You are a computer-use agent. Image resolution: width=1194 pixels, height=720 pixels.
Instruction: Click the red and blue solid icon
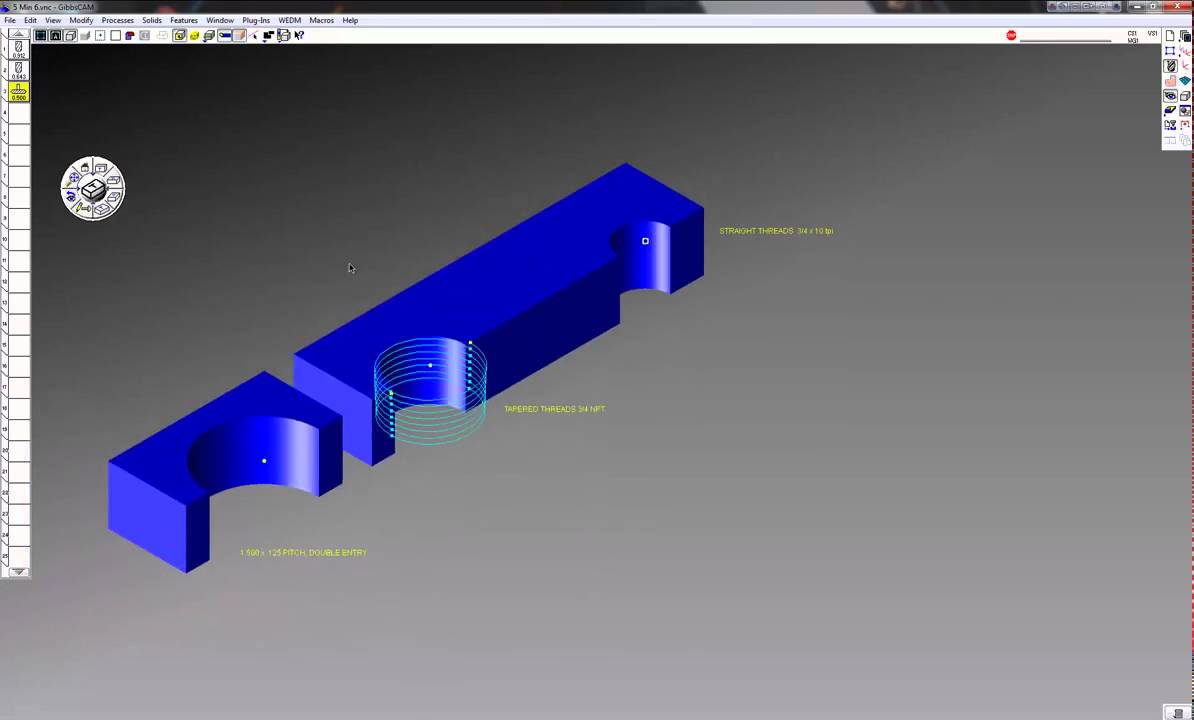pos(130,35)
